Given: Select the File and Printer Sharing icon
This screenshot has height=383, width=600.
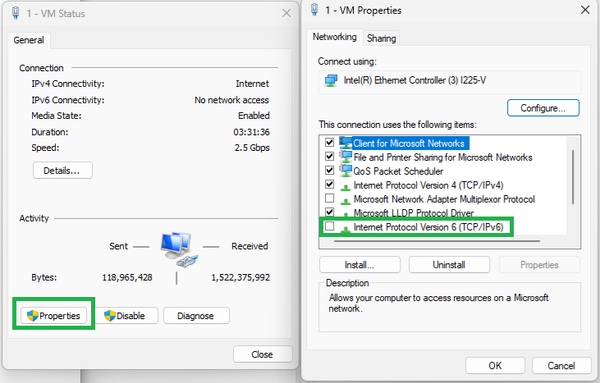Looking at the screenshot, I should pos(346,157).
